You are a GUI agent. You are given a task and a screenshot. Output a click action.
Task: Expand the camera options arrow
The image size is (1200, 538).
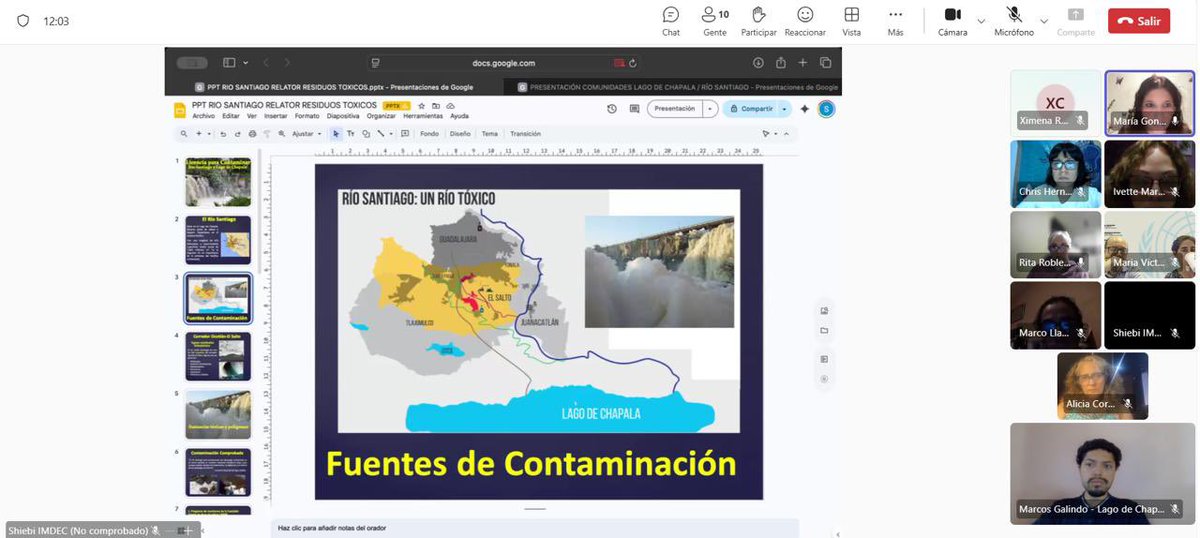pos(981,20)
